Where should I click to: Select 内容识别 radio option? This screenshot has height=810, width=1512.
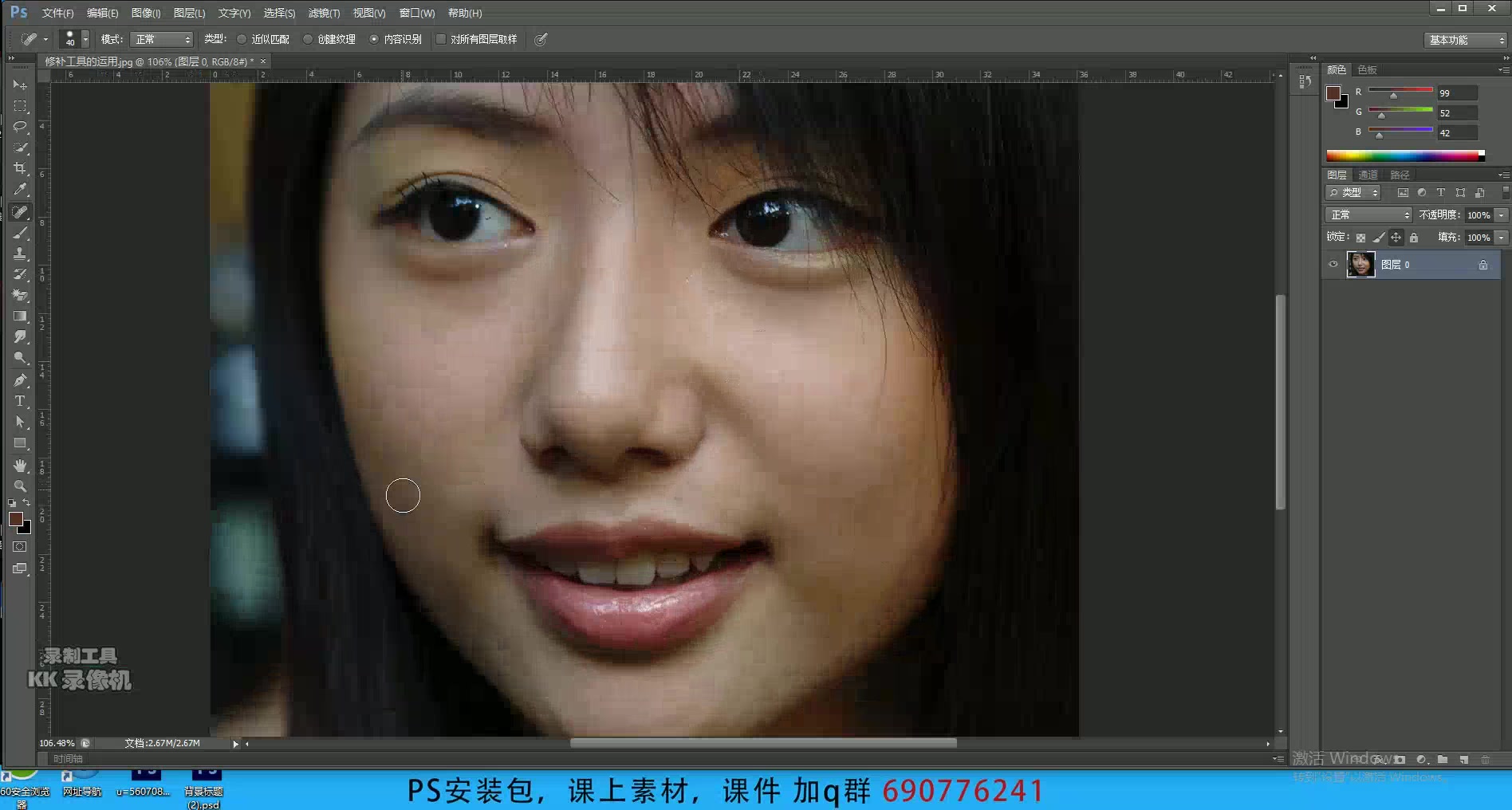[x=374, y=39]
